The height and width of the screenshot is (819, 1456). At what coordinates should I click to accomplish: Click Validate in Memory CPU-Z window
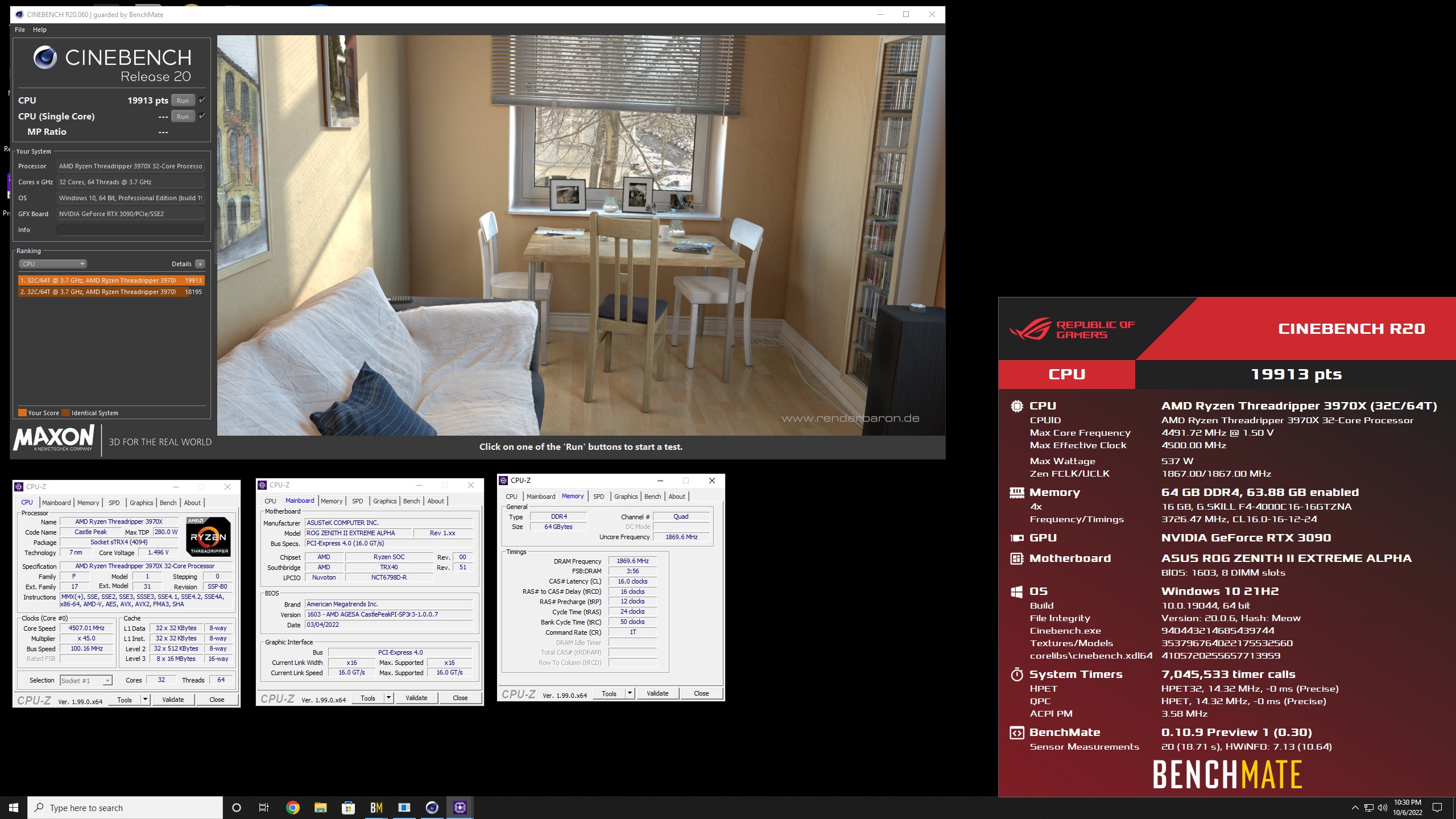click(657, 694)
